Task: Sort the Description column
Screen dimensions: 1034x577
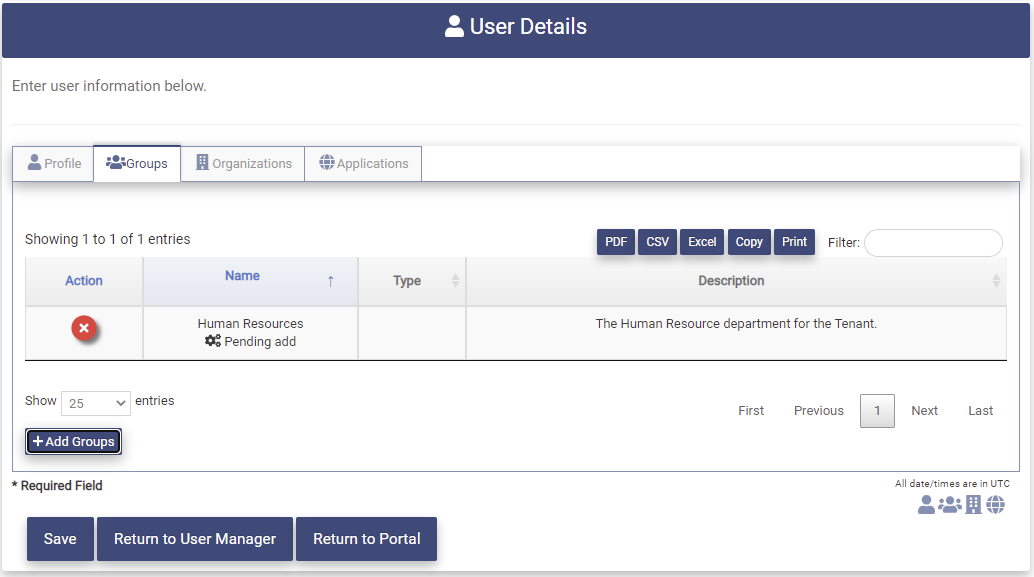Action: [x=996, y=281]
